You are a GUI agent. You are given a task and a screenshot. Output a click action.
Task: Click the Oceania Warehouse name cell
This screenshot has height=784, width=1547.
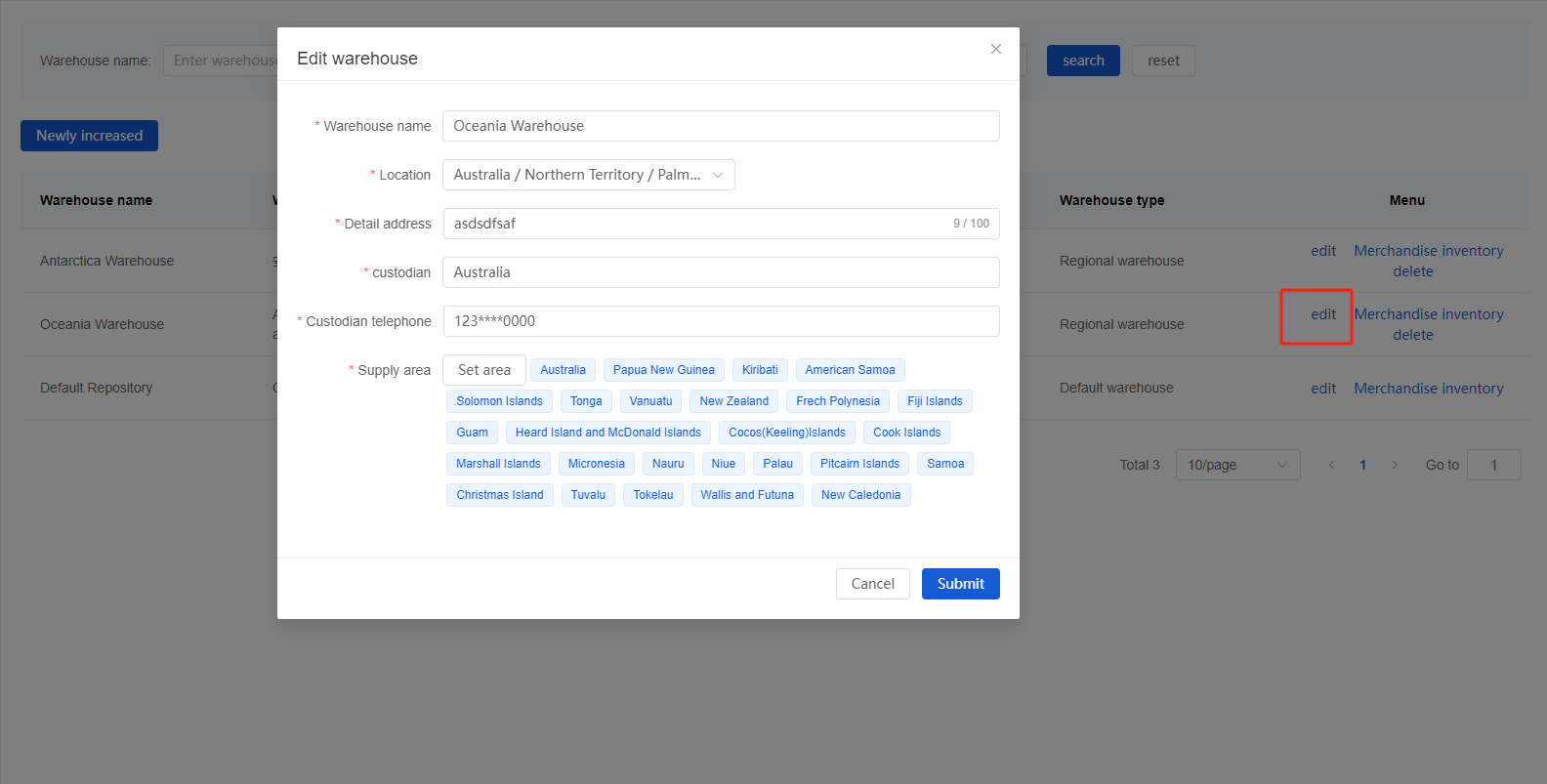pos(103,324)
